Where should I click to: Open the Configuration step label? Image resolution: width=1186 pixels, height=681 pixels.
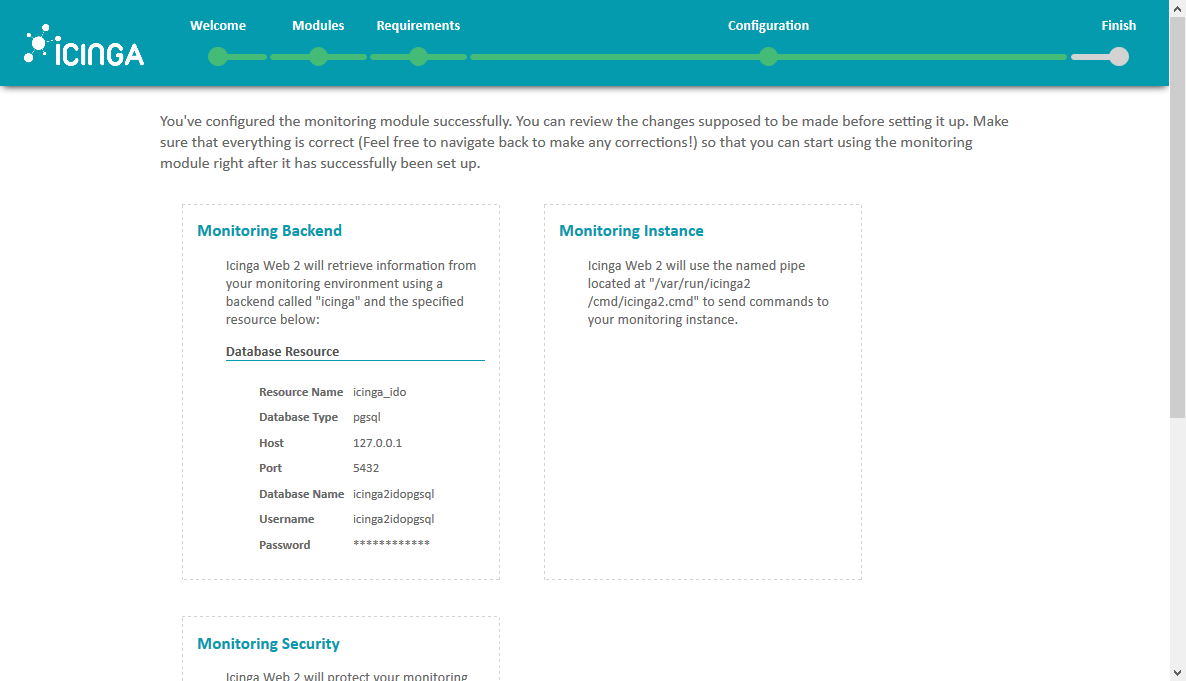pyautogui.click(x=768, y=26)
